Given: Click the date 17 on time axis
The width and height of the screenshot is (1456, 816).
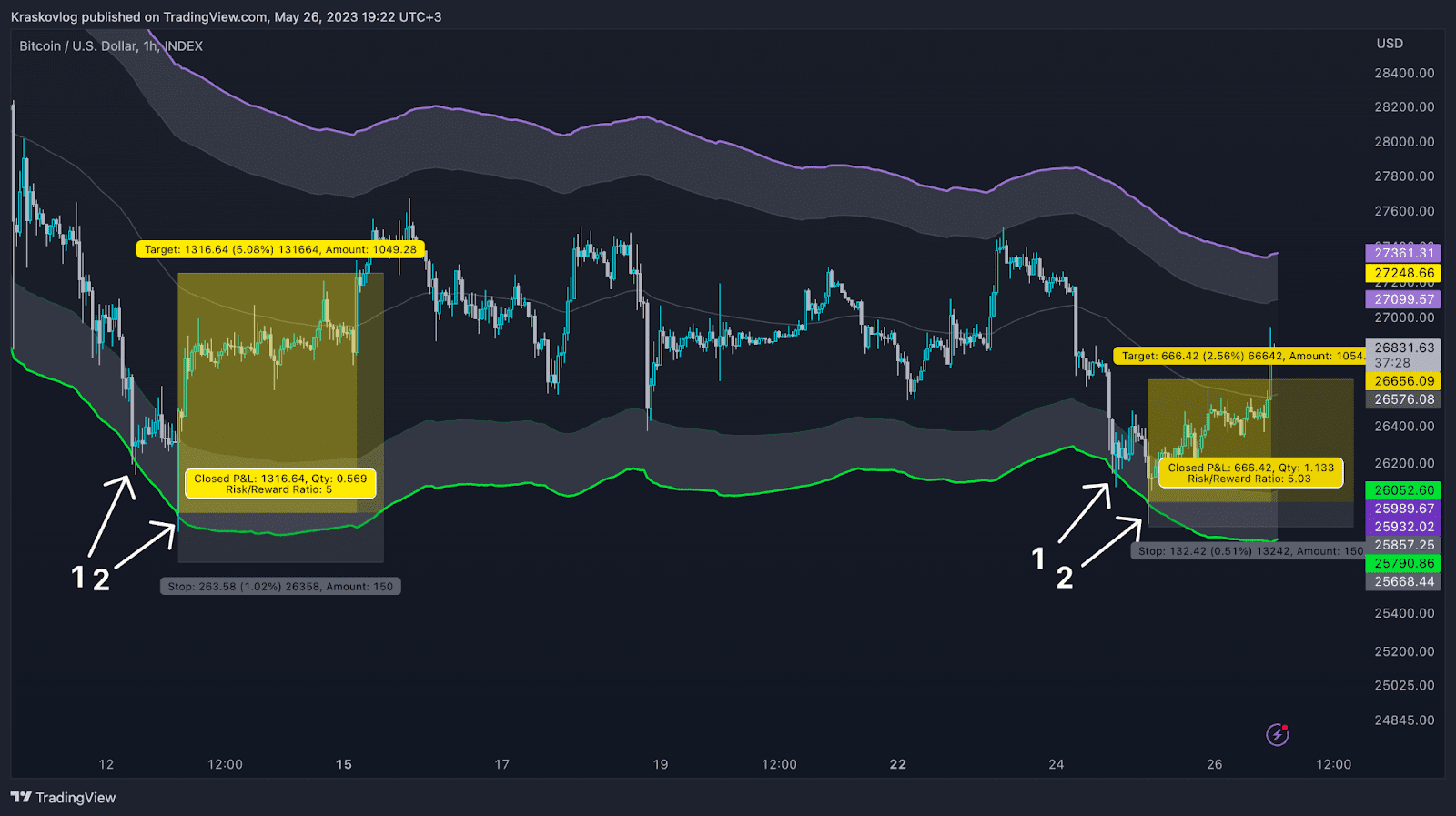Looking at the screenshot, I should (x=502, y=764).
